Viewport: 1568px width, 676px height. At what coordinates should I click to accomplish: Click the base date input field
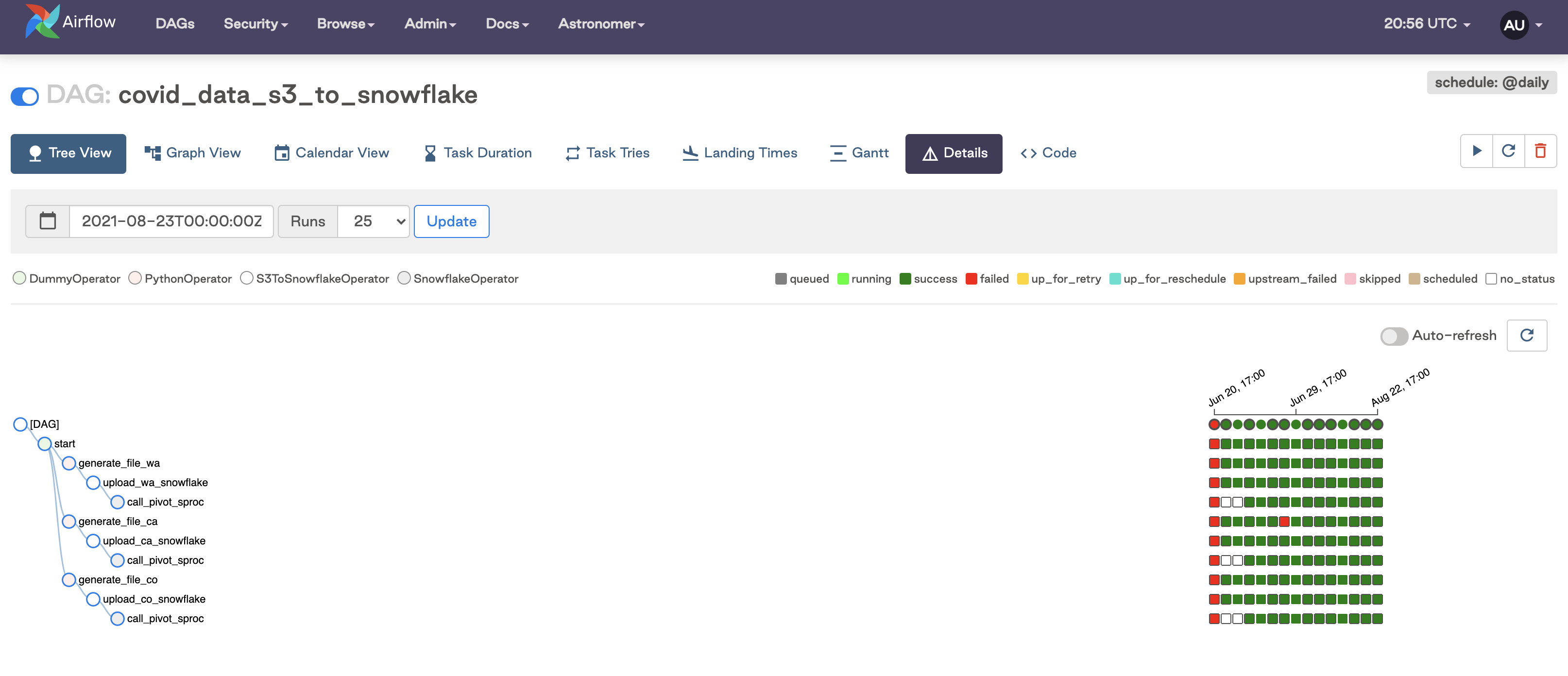point(171,221)
